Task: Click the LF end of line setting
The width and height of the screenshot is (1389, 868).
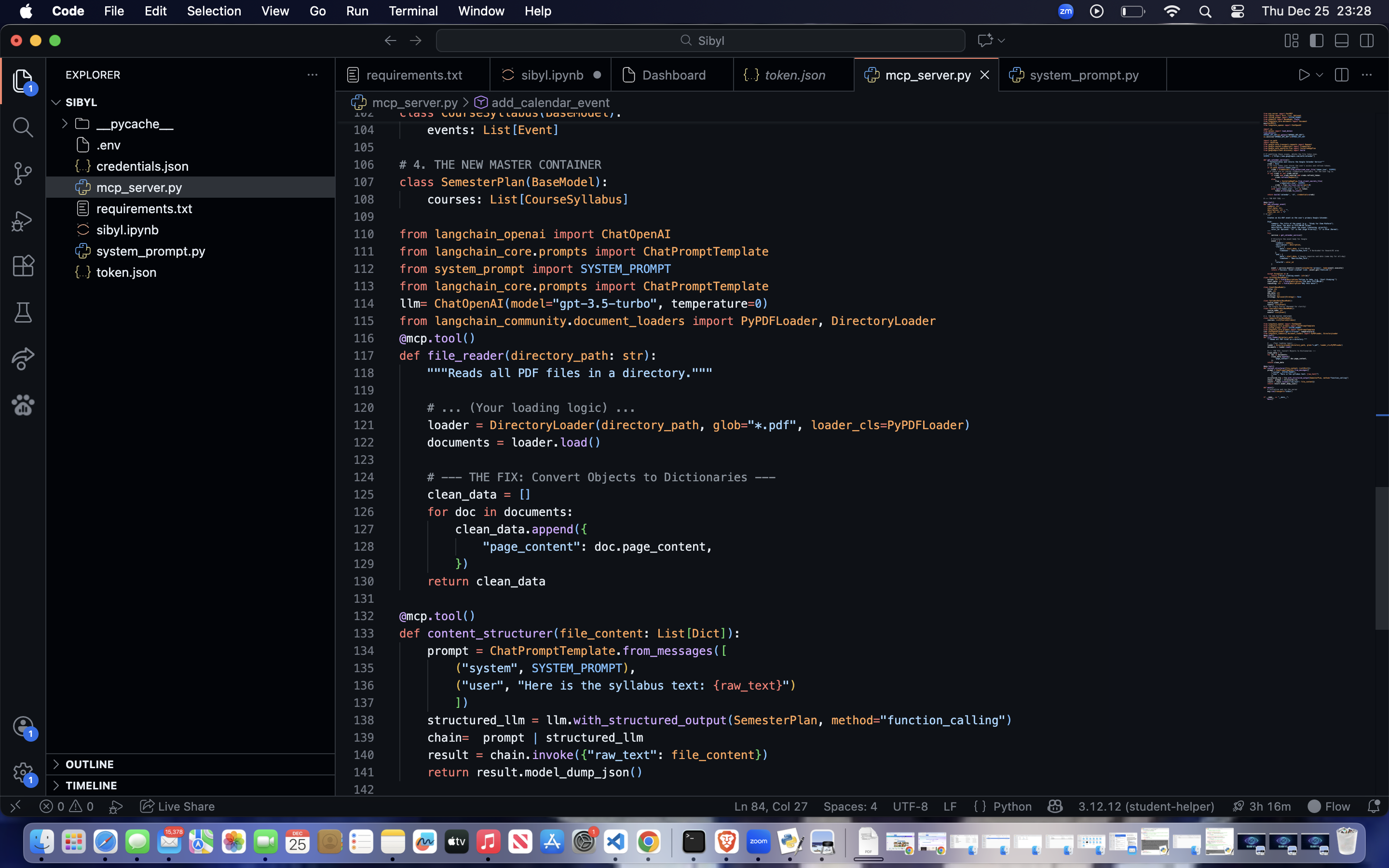Action: coord(950,806)
